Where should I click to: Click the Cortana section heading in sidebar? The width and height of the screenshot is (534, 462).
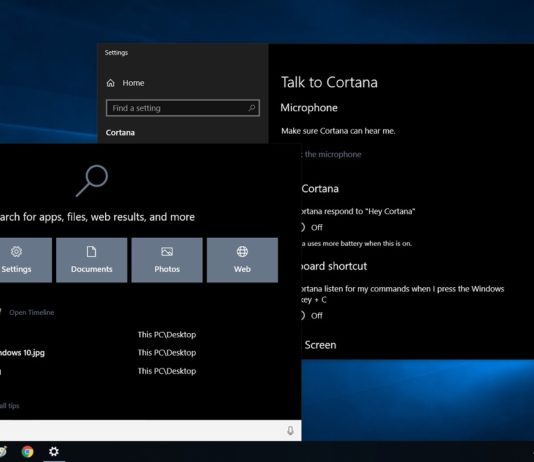pyautogui.click(x=120, y=132)
